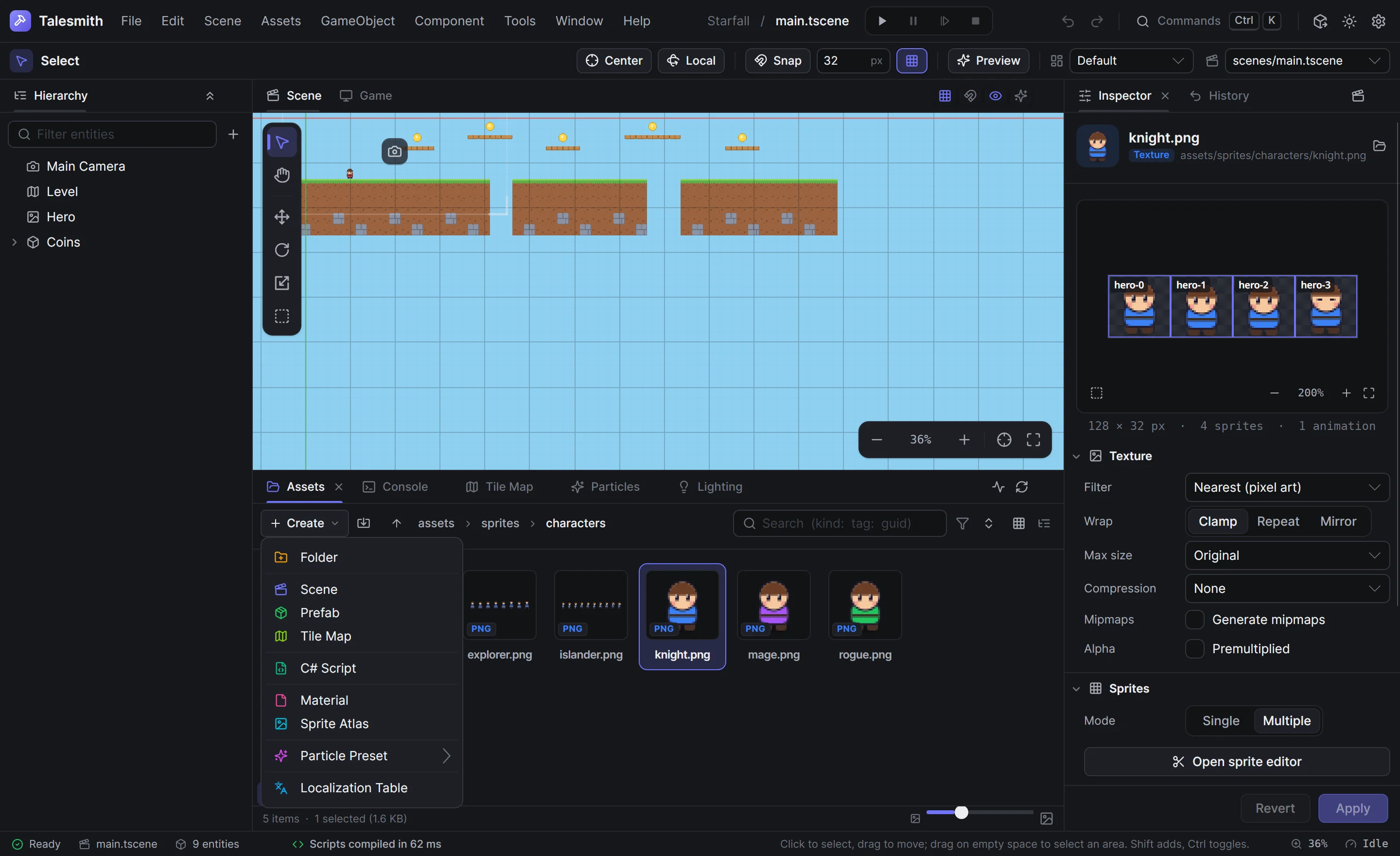Viewport: 1400px width, 856px height.
Task: Toggle the light theme sun icon
Action: tap(1349, 21)
